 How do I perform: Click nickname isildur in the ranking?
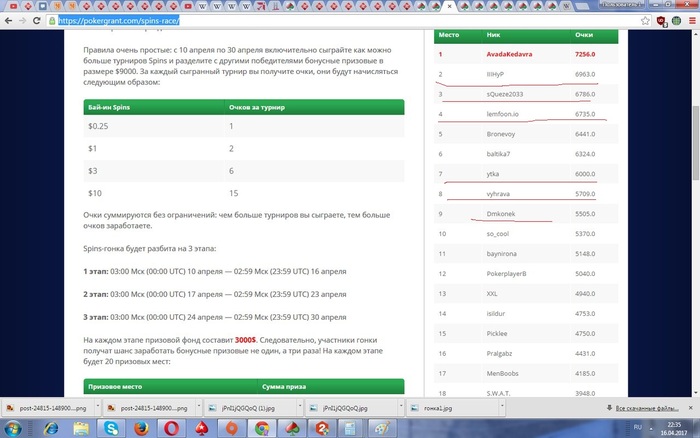tap(496, 313)
